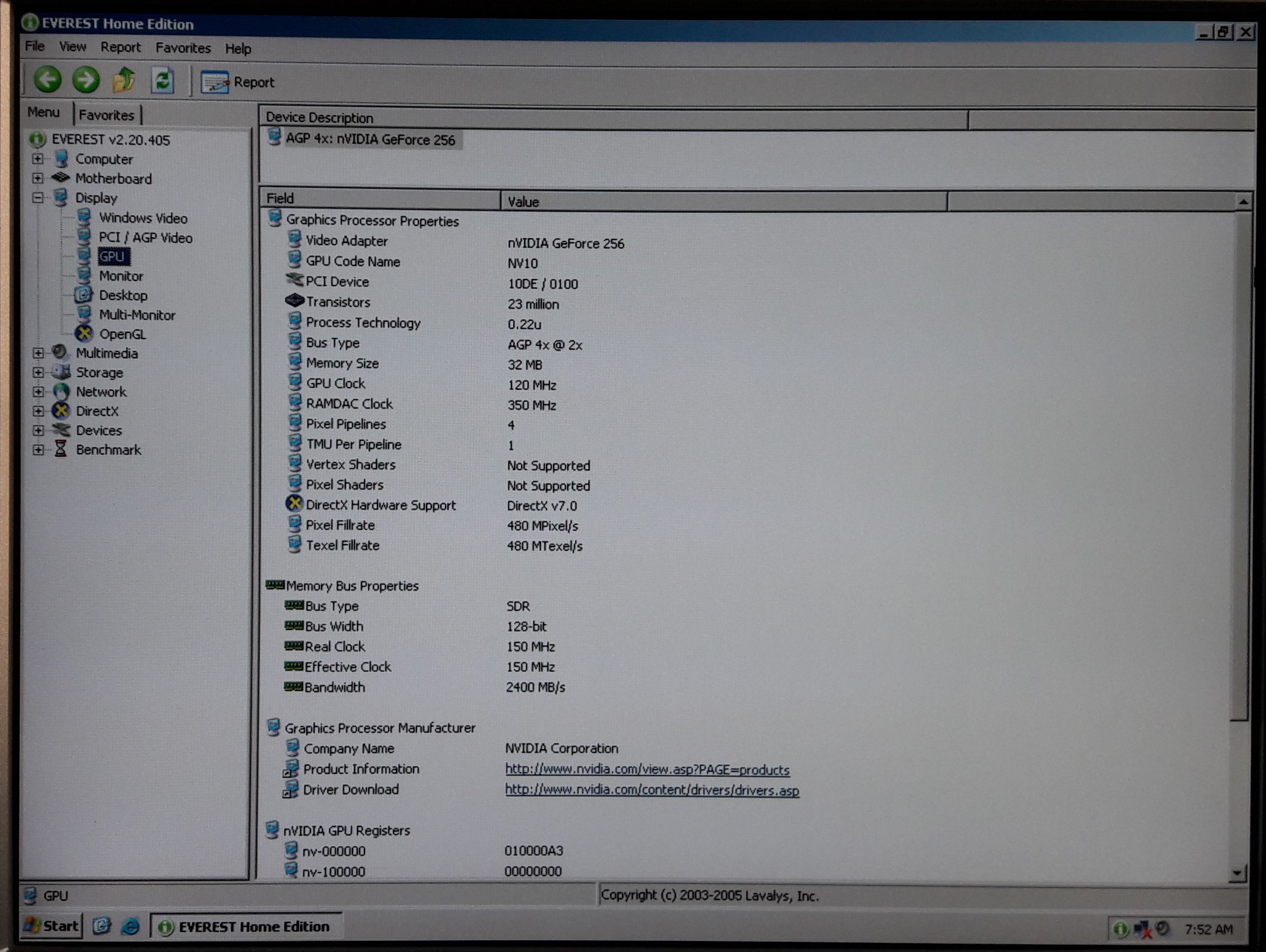Image resolution: width=1266 pixels, height=952 pixels.
Task: Click the DirectX X icon in tree
Action: click(61, 411)
